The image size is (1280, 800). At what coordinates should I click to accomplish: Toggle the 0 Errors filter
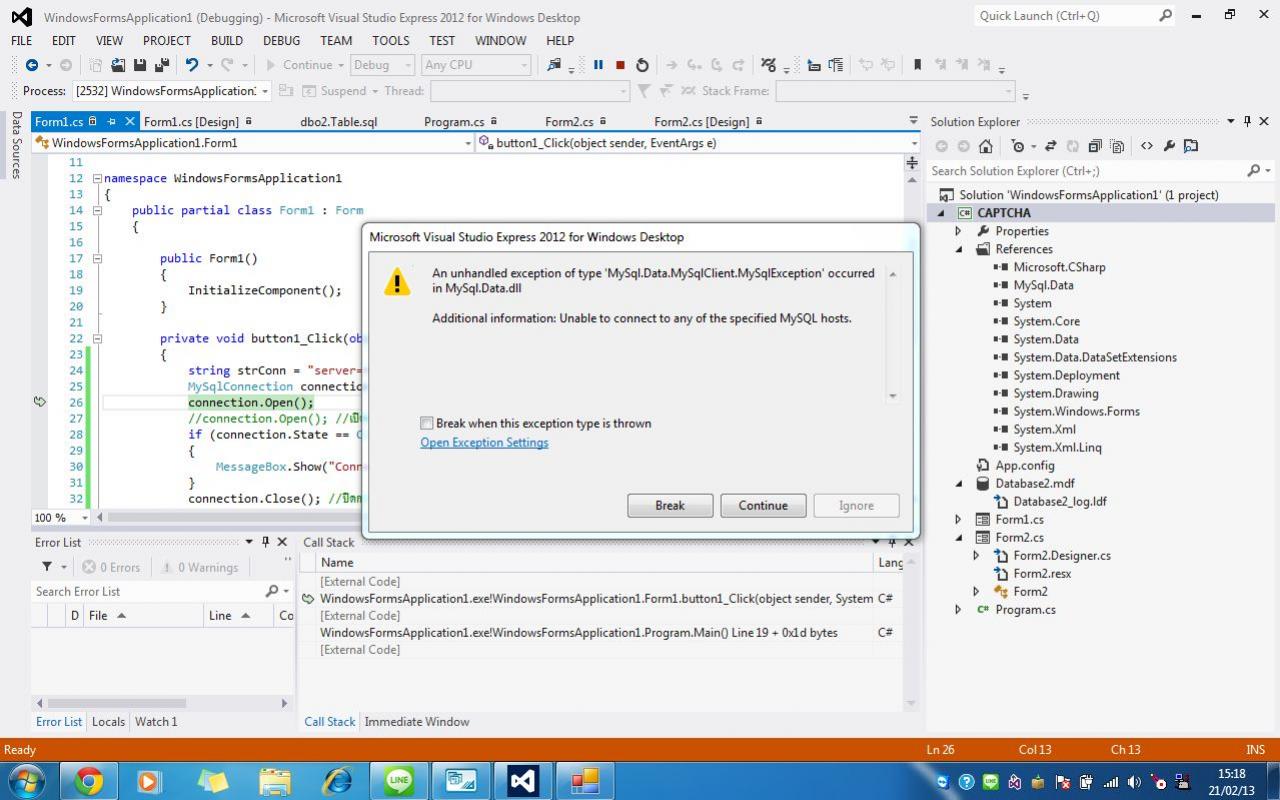click(111, 567)
